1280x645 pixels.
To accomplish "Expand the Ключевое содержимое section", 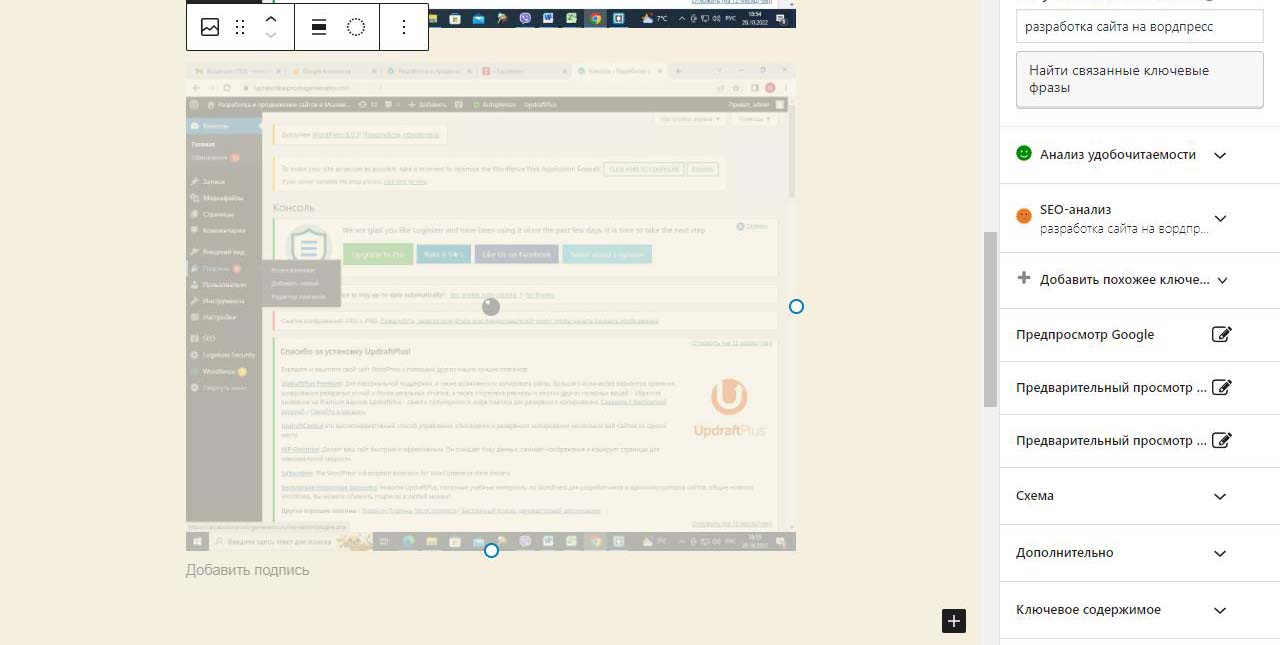I will (x=1219, y=610).
